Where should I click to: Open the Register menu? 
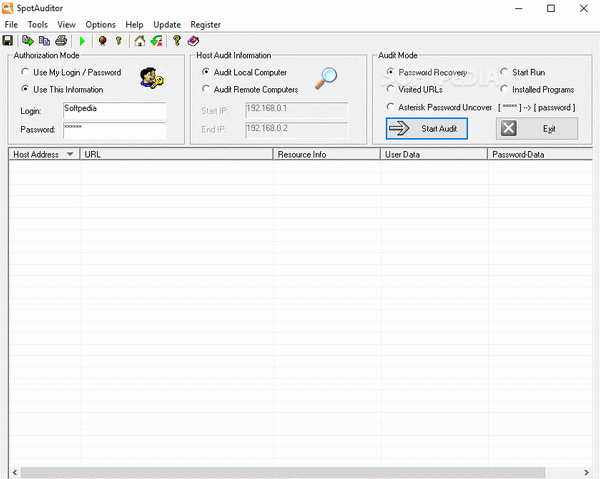coord(205,24)
